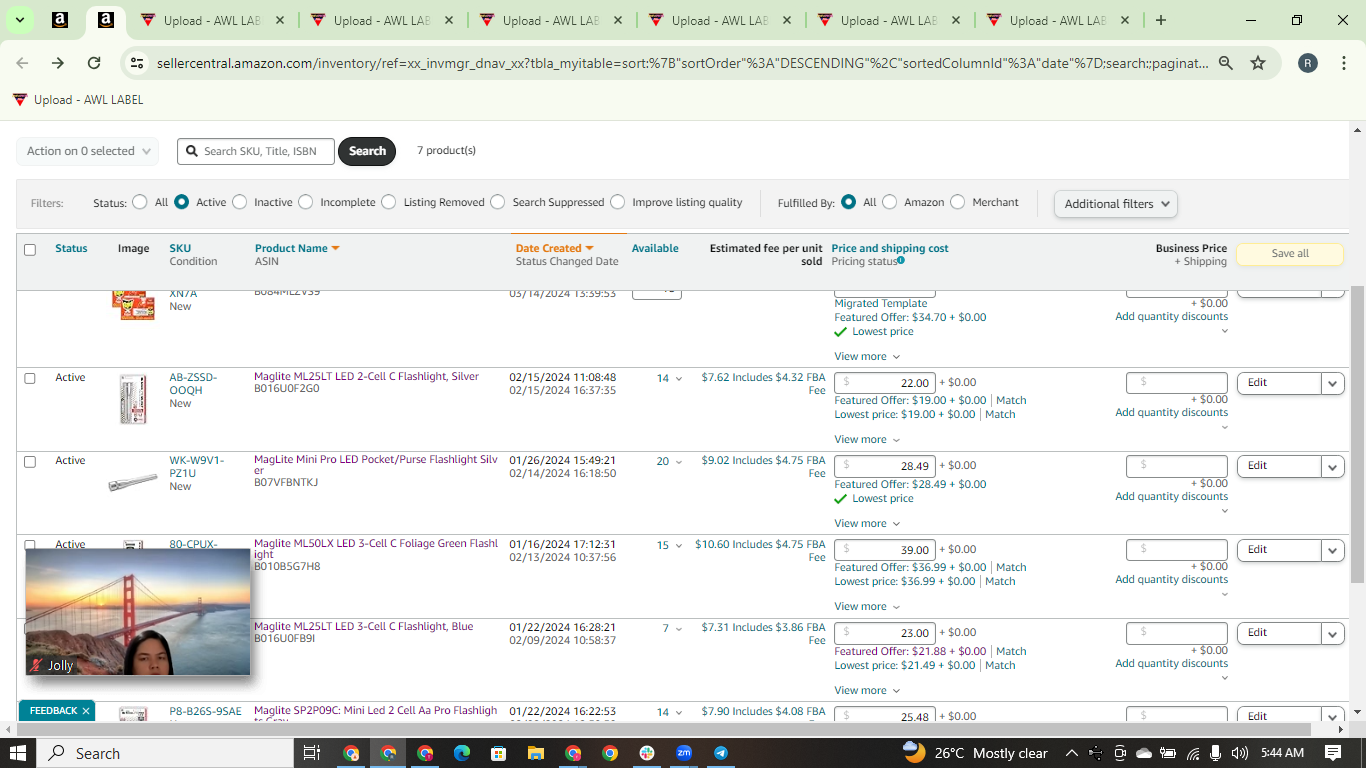Select the Incomplete status filter
This screenshot has width=1366, height=768.
point(306,202)
